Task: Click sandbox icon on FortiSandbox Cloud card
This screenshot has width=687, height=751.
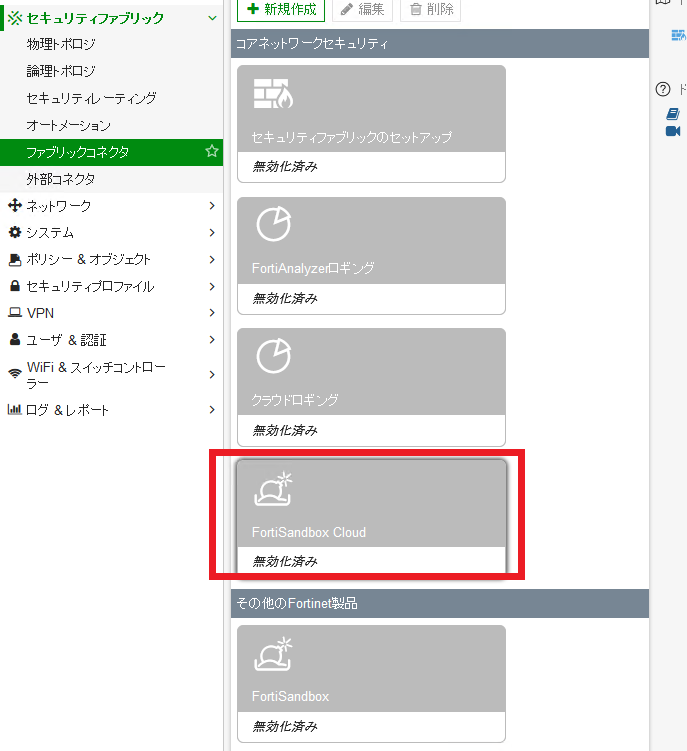Action: [273, 489]
